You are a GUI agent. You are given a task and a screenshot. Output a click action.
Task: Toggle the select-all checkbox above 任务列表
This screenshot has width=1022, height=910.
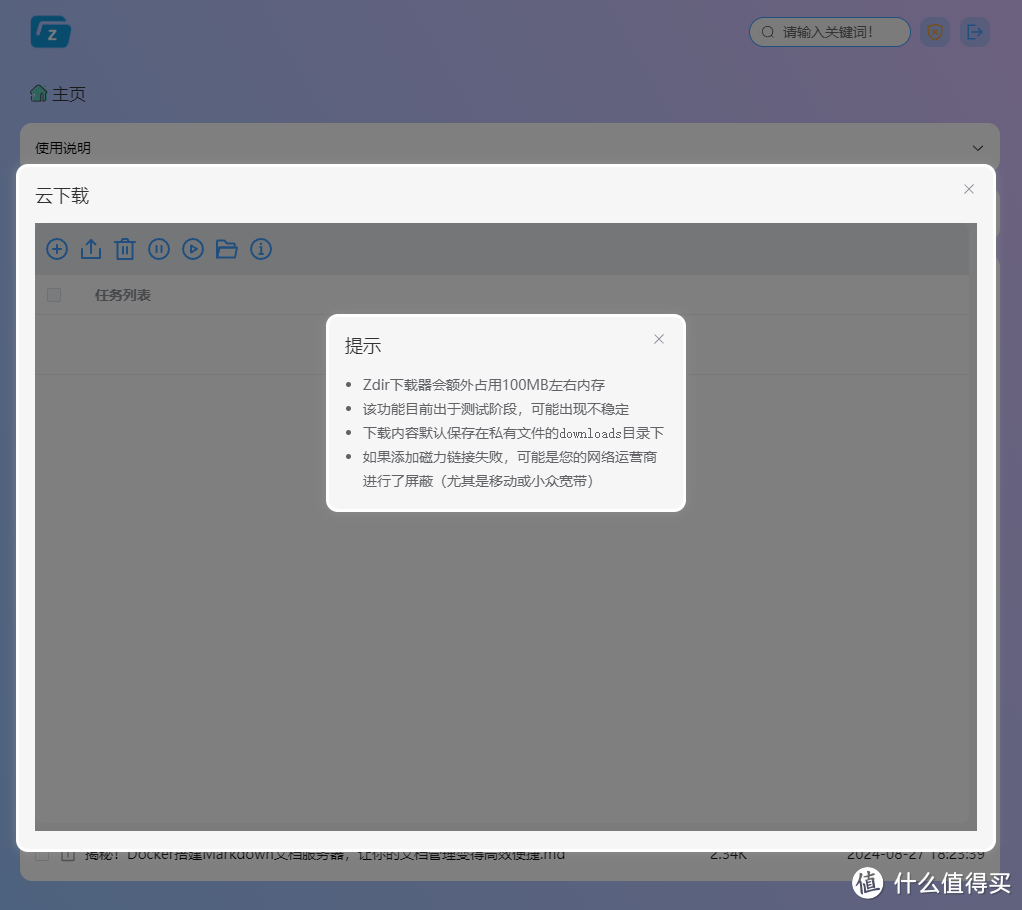coord(53,294)
